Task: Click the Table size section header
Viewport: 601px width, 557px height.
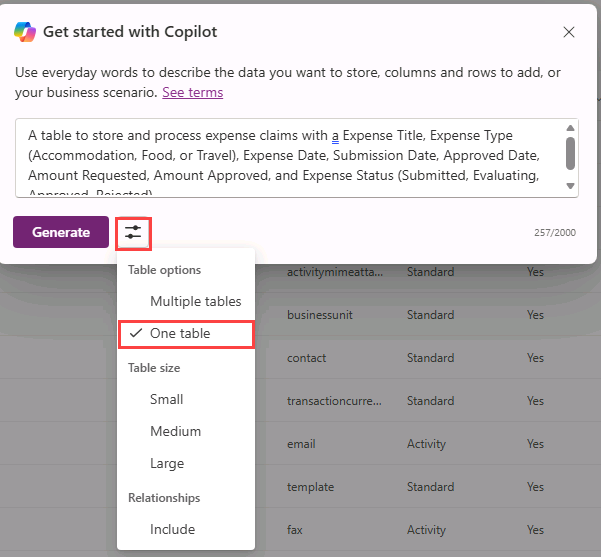Action: point(154,368)
